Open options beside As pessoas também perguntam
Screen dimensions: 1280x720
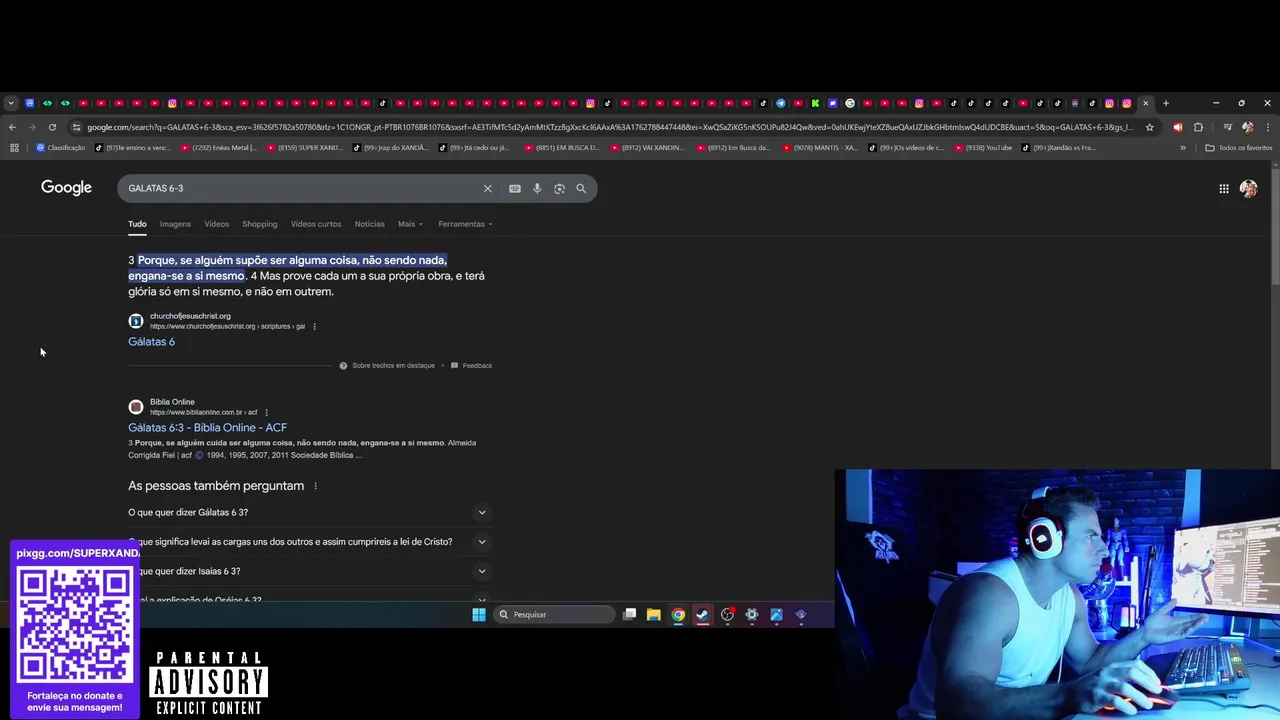tap(315, 486)
